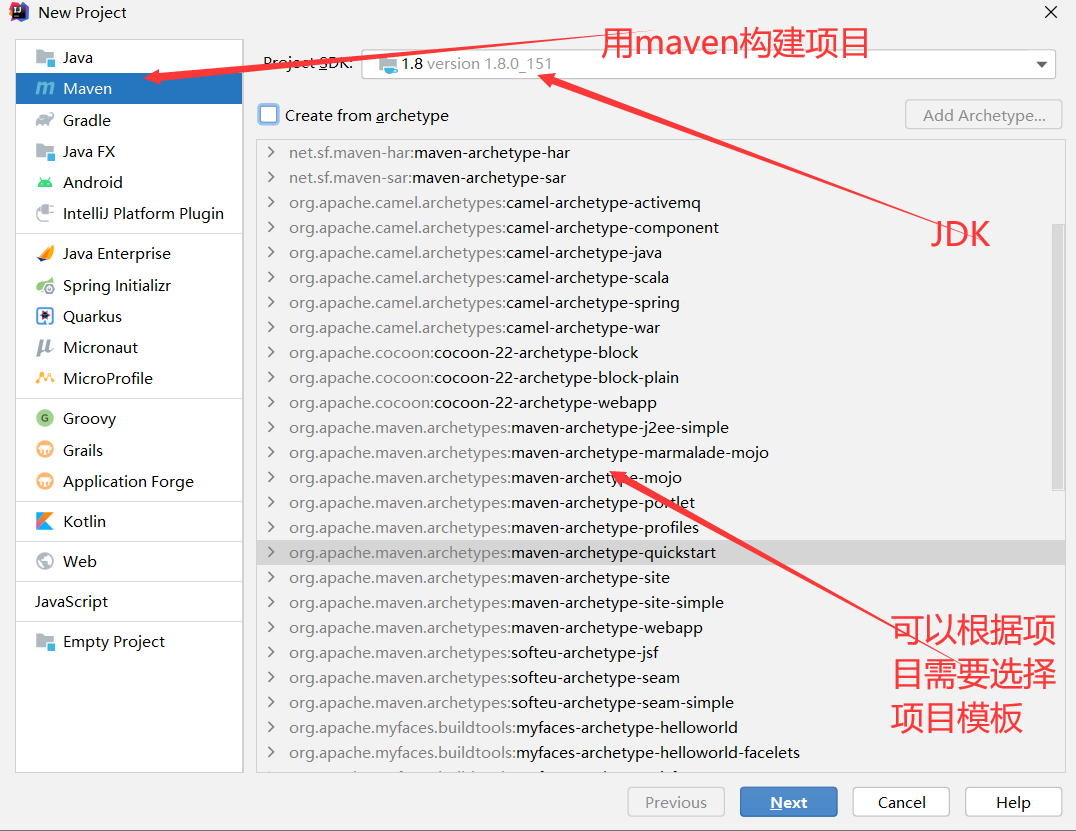Viewport: 1076px width, 831px height.
Task: Select Java Enterprise project type
Action: coord(129,253)
